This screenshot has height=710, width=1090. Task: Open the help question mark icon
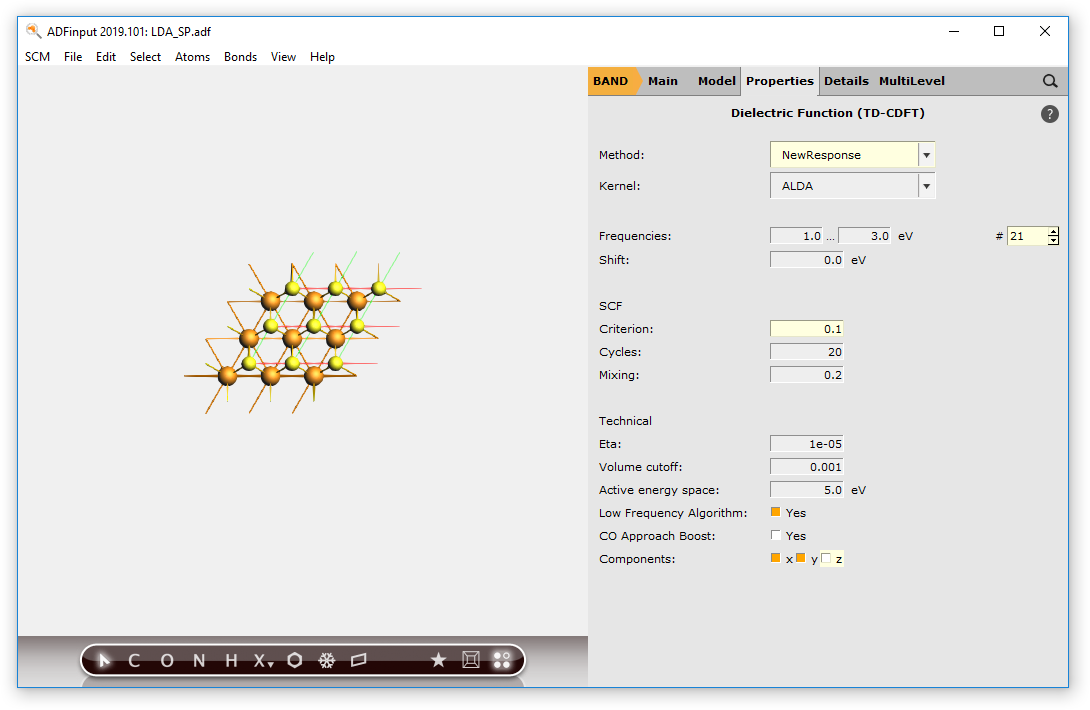click(1050, 114)
